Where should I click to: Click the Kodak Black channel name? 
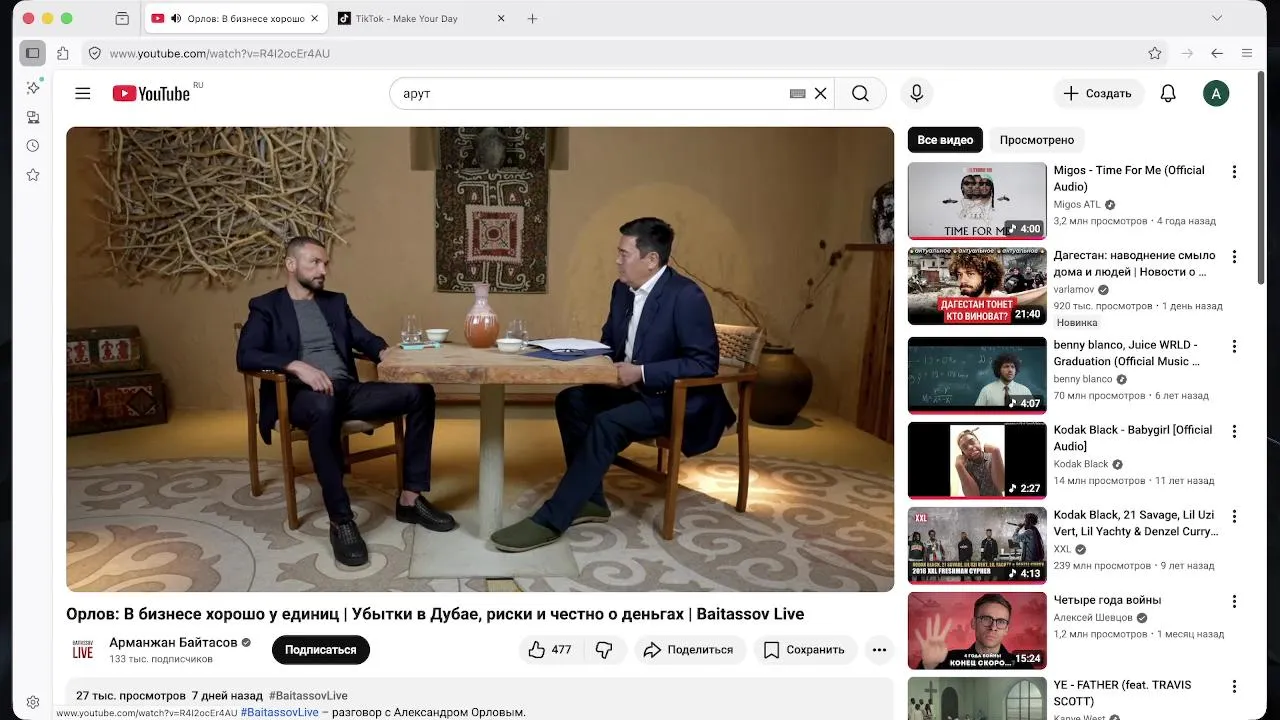click(1081, 465)
